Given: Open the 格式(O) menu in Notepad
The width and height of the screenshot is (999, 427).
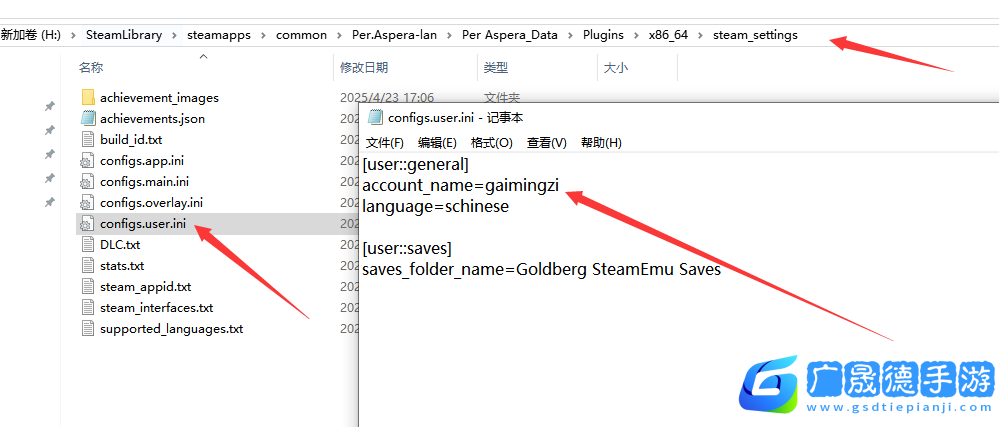Looking at the screenshot, I should pos(491,143).
